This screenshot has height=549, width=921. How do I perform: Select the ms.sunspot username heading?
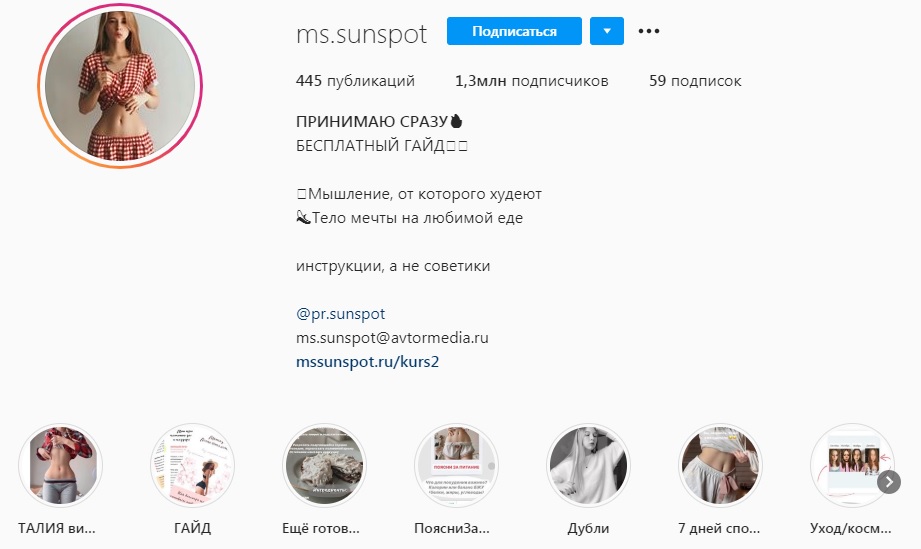coord(361,33)
